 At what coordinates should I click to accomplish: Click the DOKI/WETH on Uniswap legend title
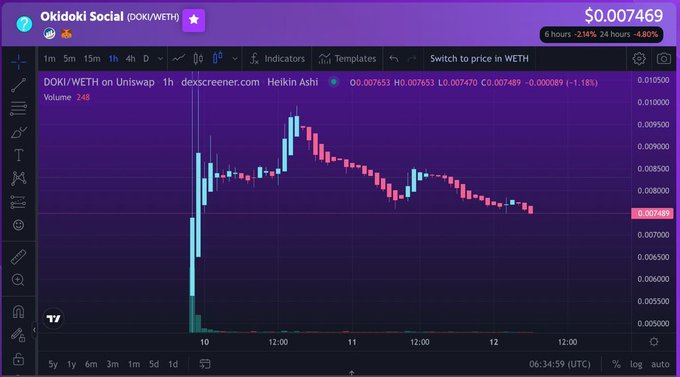click(99, 82)
